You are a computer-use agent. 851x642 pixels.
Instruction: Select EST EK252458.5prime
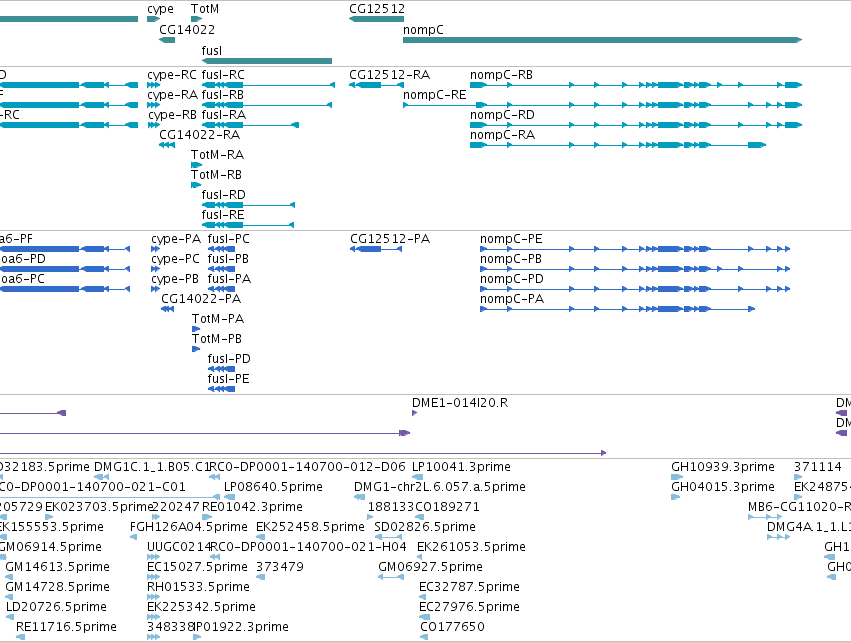(261, 537)
